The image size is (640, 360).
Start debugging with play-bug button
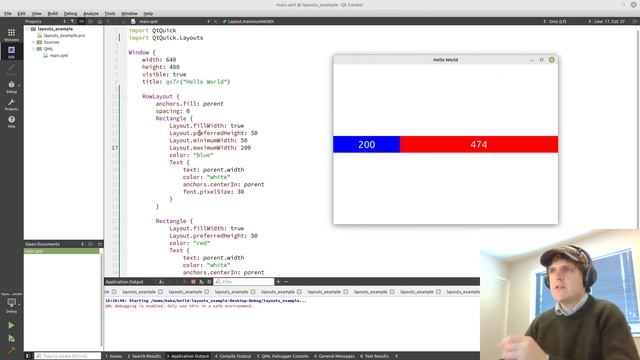(x=11, y=338)
